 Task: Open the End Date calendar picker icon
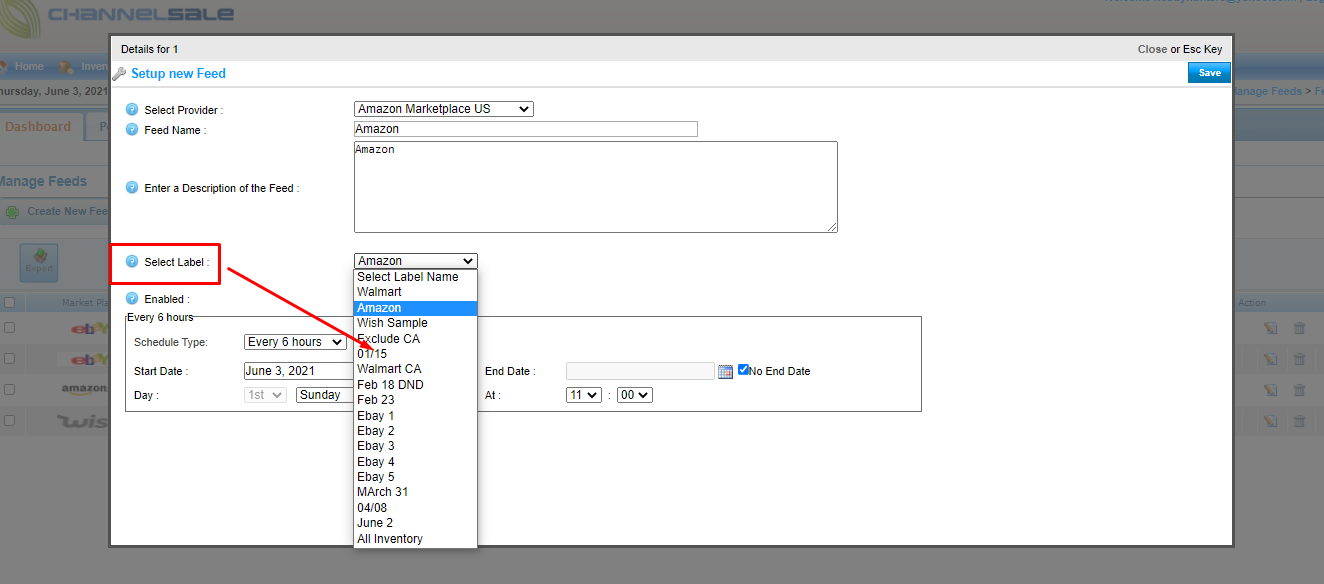click(x=726, y=371)
